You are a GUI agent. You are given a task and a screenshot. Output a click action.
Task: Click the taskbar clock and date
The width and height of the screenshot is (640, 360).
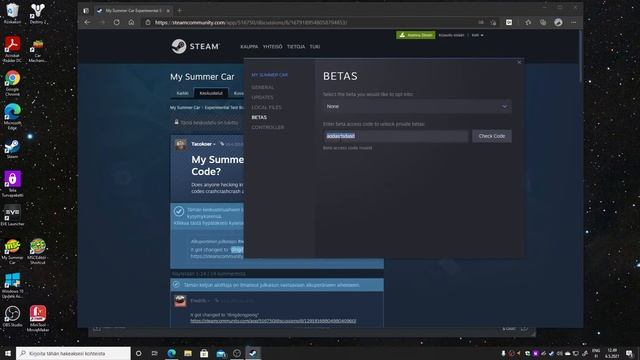[x=612, y=353]
